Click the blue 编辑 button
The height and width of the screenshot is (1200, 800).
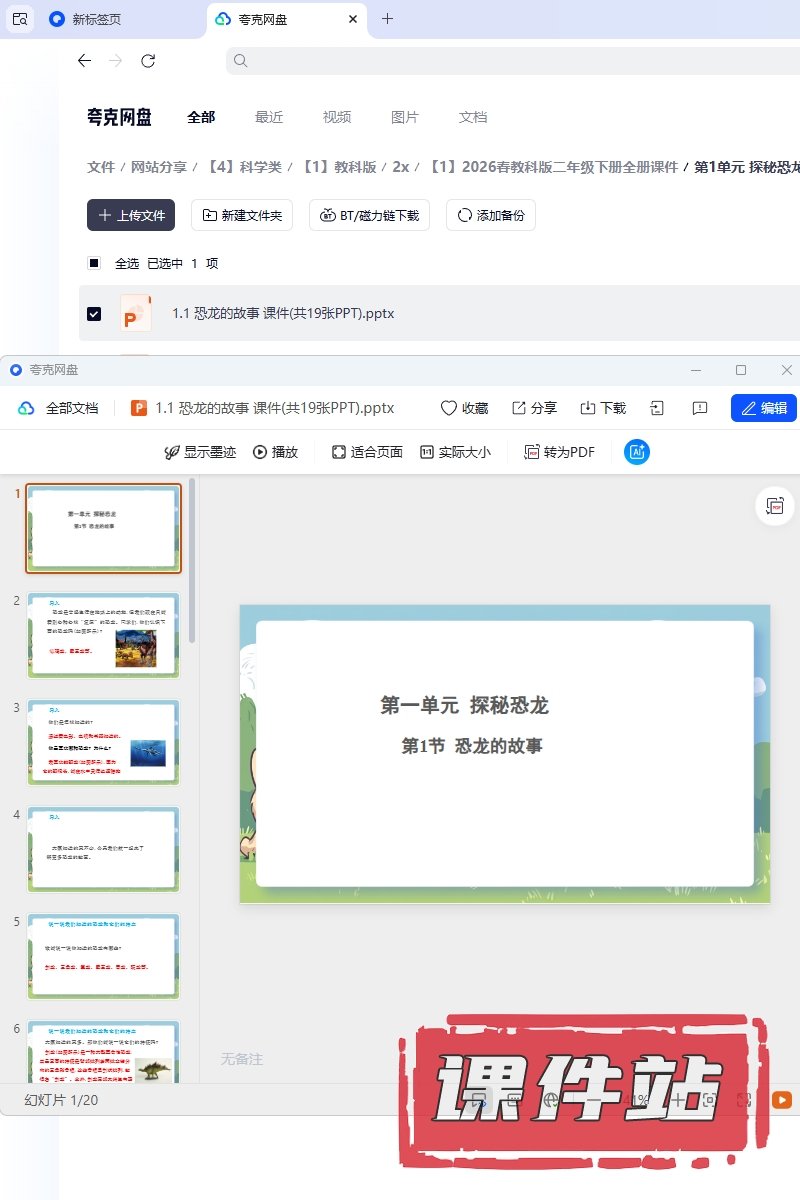[x=764, y=408]
